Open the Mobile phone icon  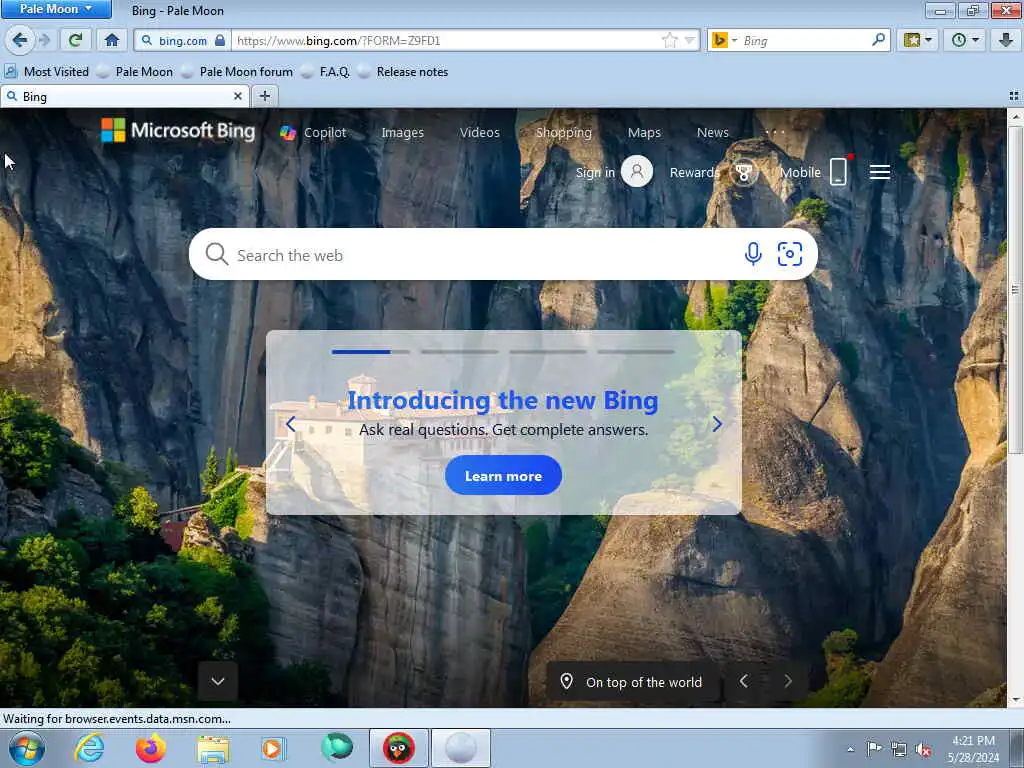click(838, 172)
